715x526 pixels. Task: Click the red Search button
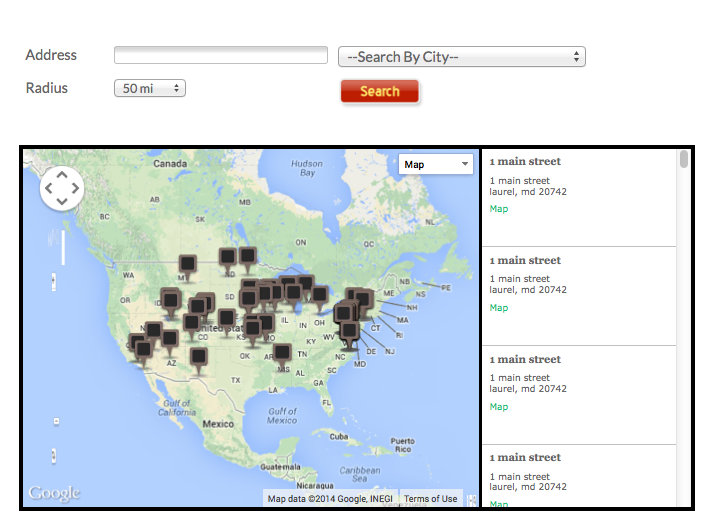[x=379, y=92]
